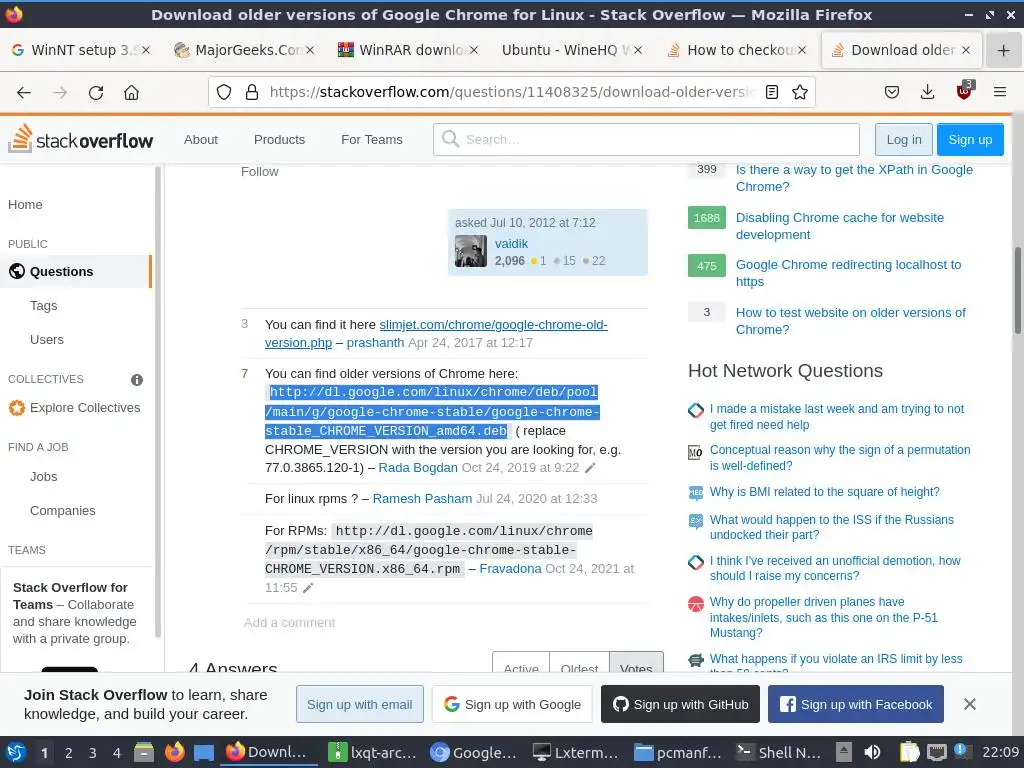Open Companies in the sidebar
The width and height of the screenshot is (1024, 768).
pos(63,511)
